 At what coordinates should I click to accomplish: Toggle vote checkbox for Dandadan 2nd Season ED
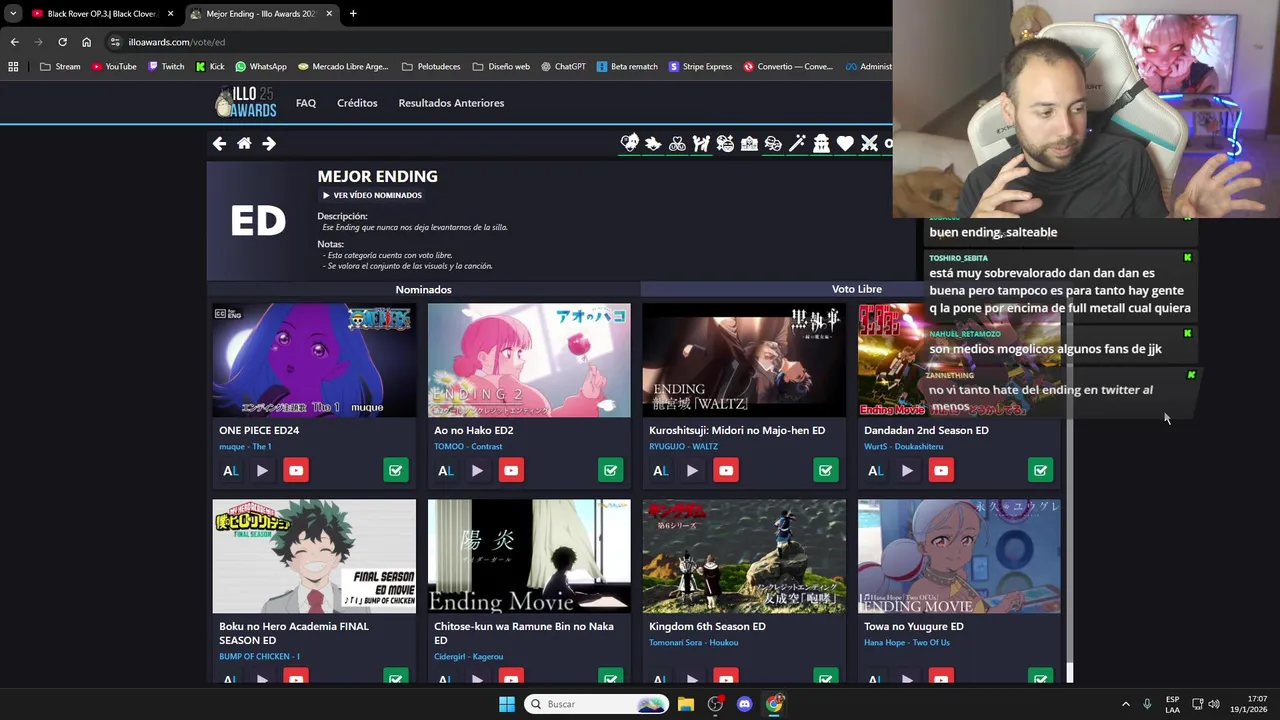(1041, 470)
